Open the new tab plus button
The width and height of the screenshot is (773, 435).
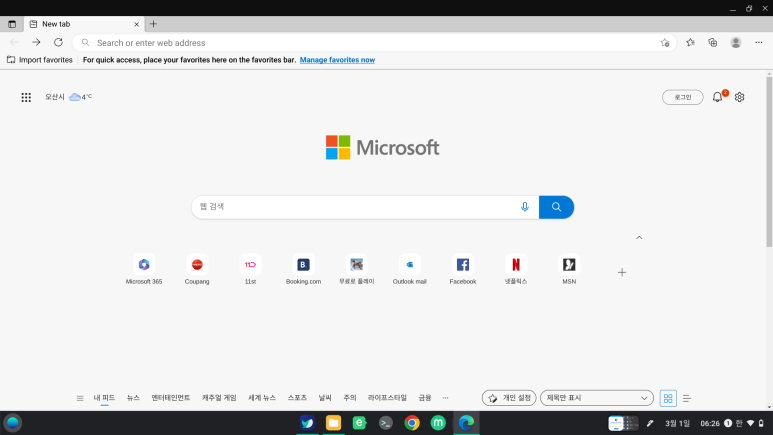(153, 24)
